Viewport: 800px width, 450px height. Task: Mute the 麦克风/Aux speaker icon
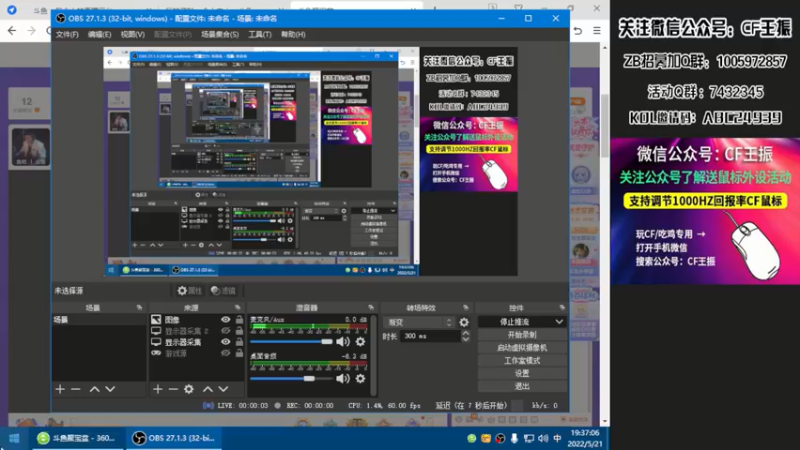(343, 341)
